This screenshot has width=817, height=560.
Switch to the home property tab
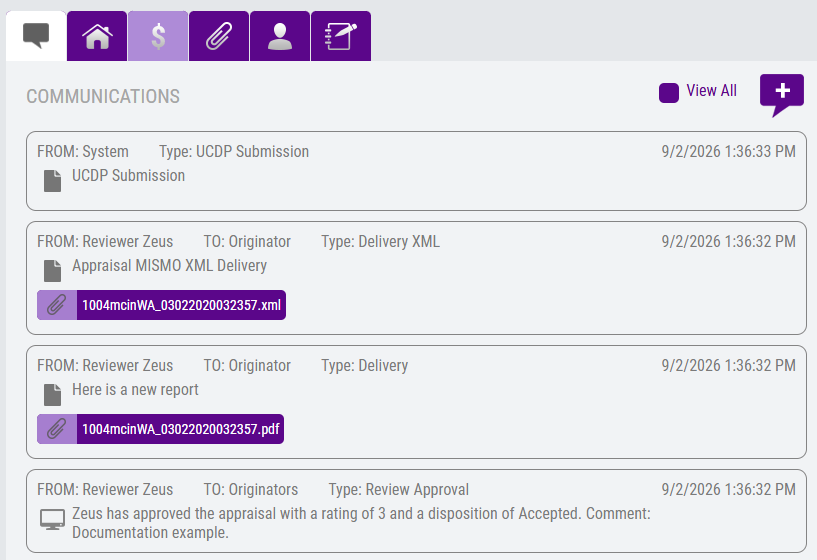click(x=97, y=36)
